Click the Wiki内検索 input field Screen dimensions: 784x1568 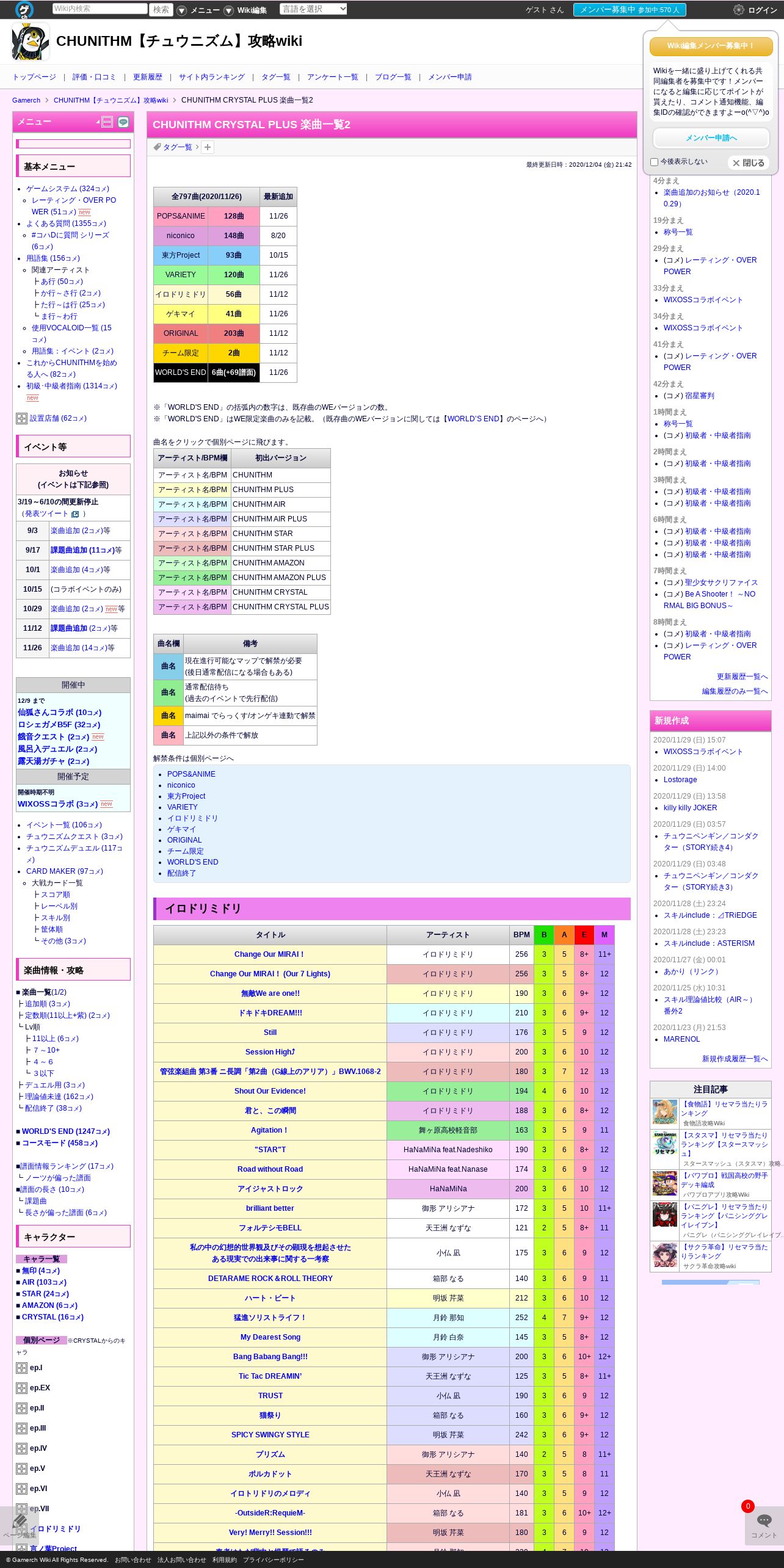tap(100, 9)
